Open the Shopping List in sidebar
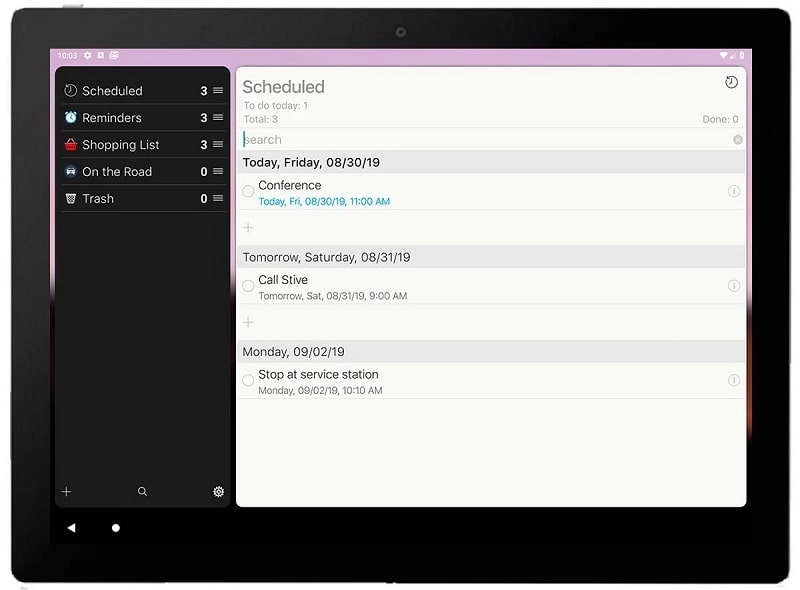This screenshot has width=800, height=590. (x=120, y=145)
